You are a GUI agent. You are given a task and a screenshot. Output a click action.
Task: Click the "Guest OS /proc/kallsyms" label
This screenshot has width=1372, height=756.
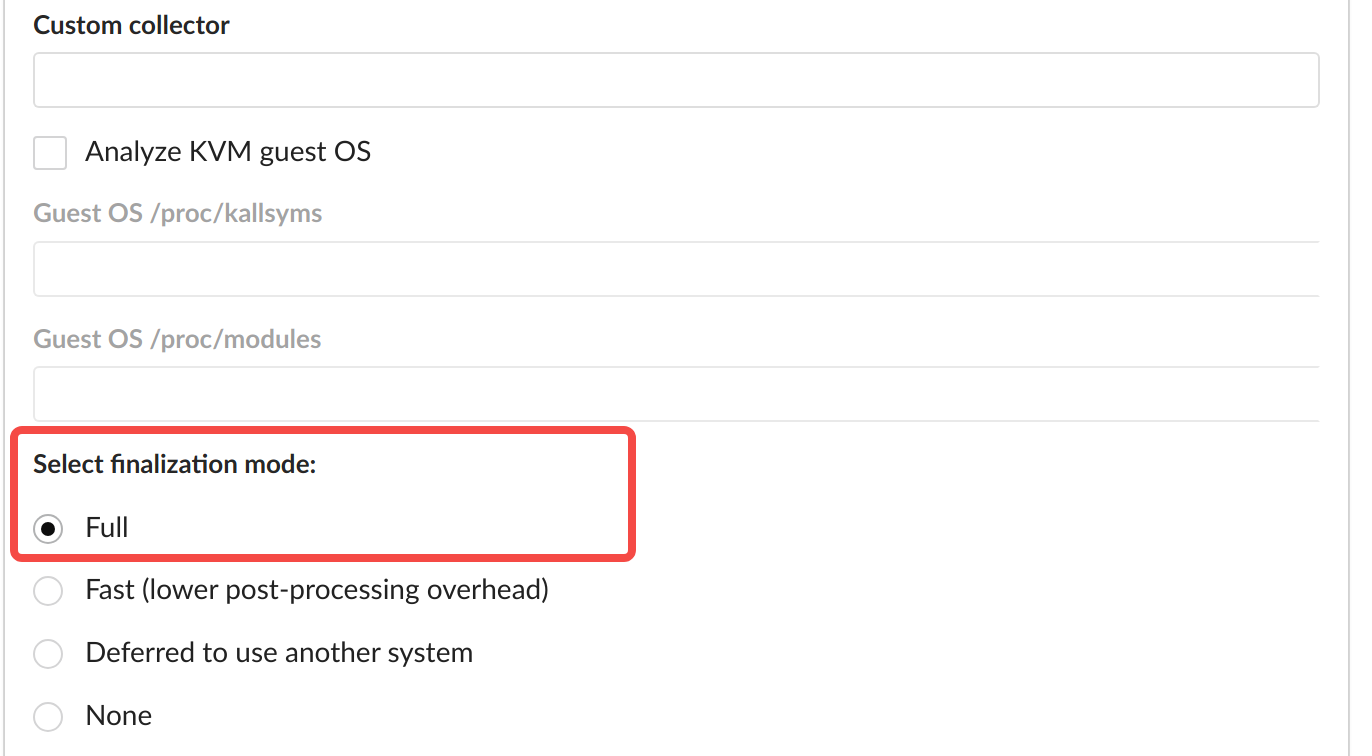coord(177,213)
